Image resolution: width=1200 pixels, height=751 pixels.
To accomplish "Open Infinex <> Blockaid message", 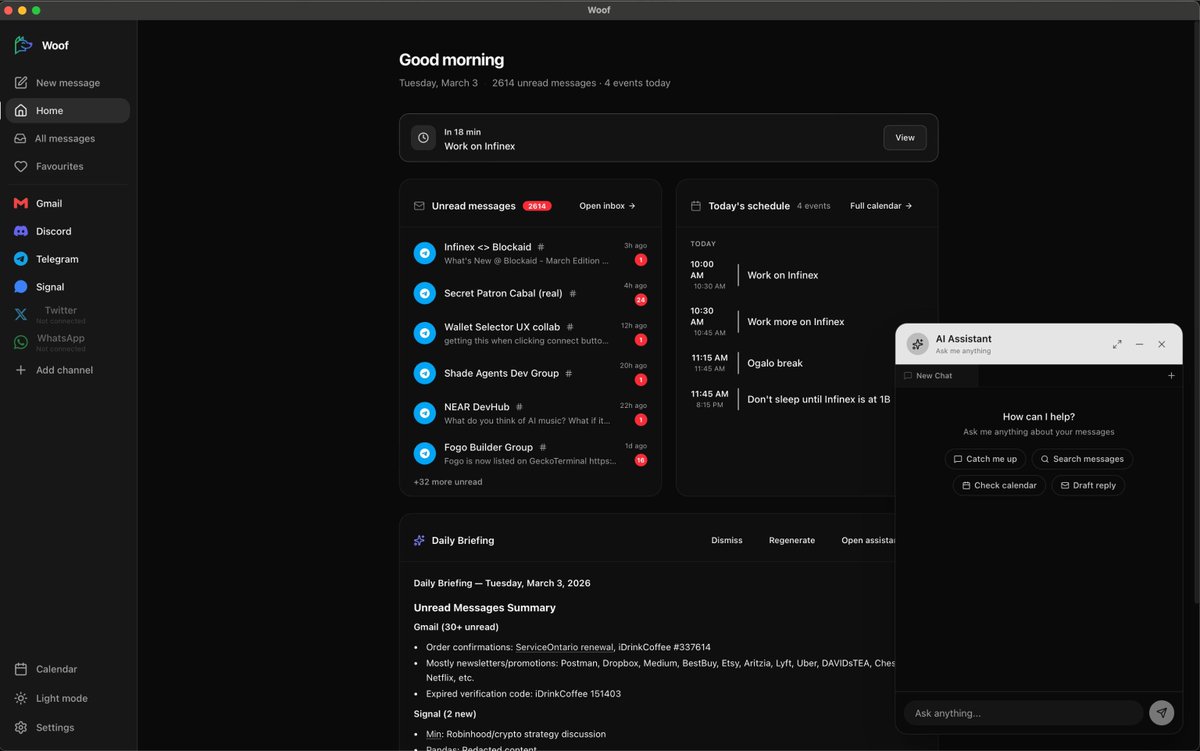I will [x=530, y=253].
